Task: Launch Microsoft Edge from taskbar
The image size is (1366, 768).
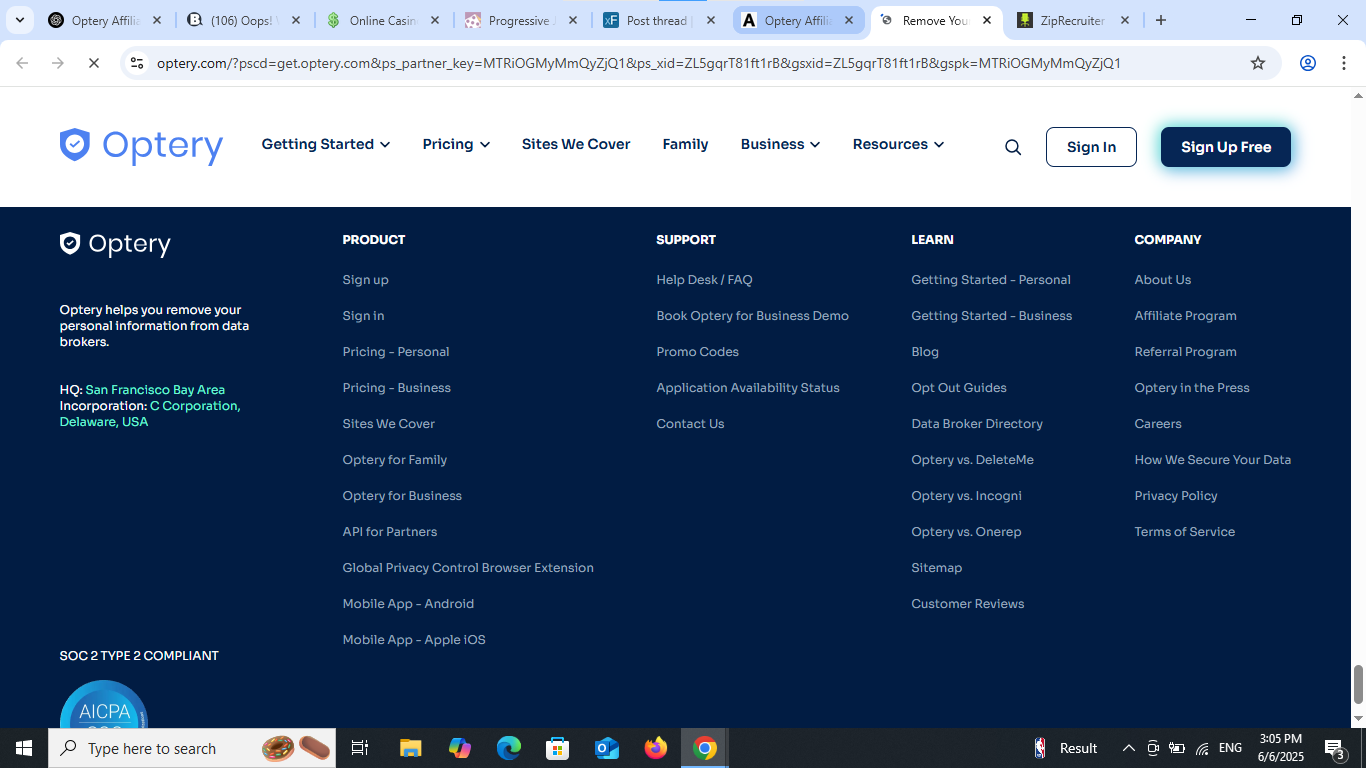Action: 509,748
